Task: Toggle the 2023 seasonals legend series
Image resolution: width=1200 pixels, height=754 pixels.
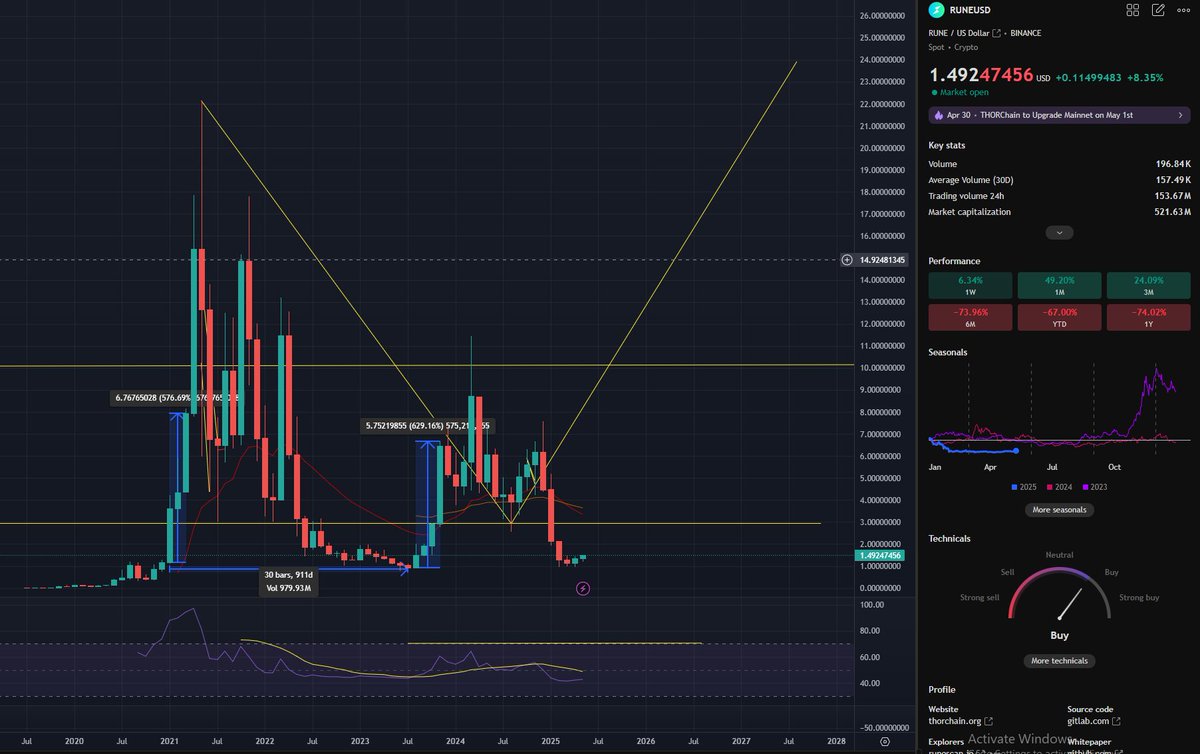Action: point(1096,487)
